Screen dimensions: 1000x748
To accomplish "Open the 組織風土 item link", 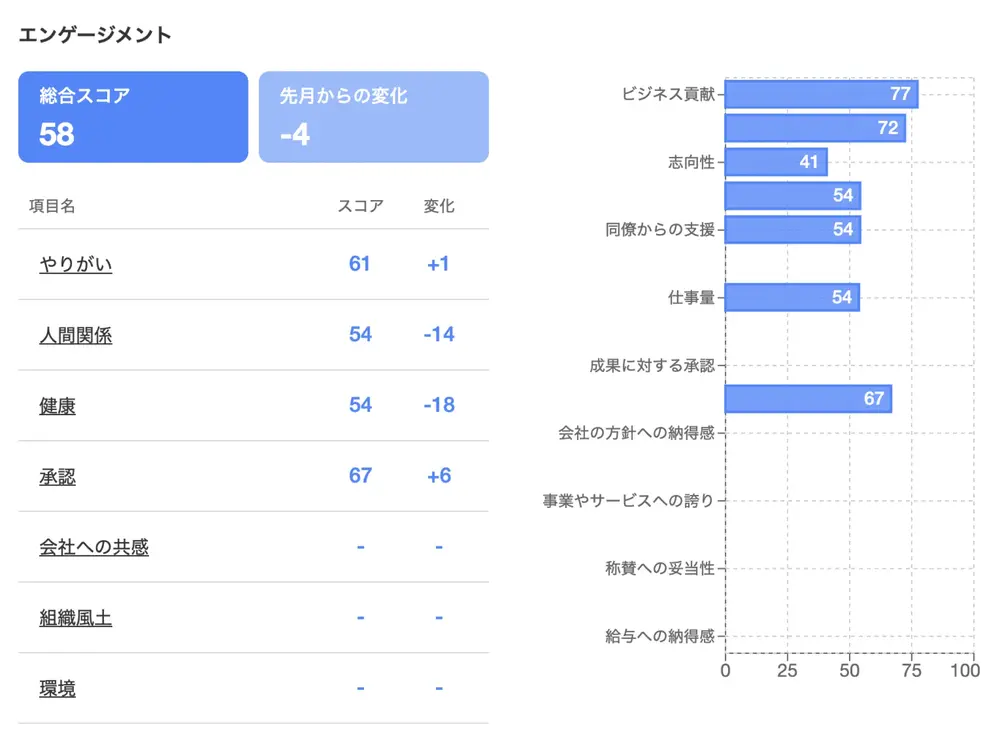I will [76, 619].
